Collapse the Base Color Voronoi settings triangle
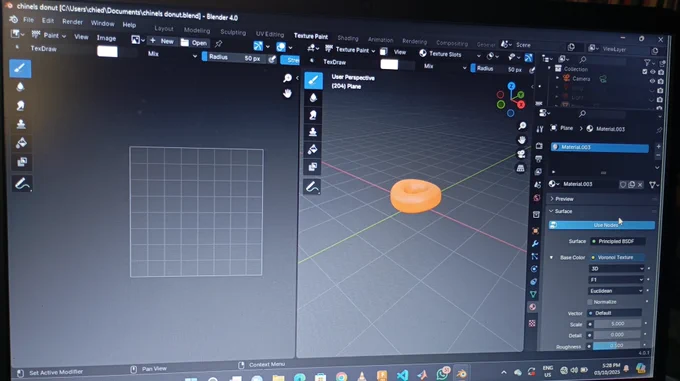The width and height of the screenshot is (680, 381). click(x=551, y=257)
